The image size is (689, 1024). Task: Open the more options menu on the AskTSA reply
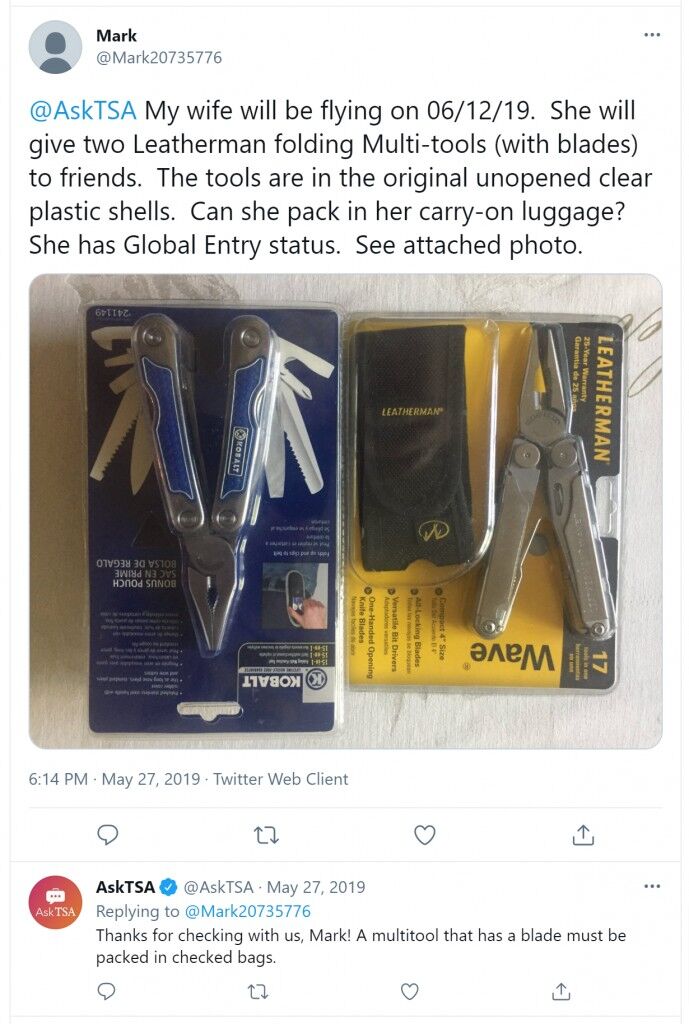tap(652, 886)
